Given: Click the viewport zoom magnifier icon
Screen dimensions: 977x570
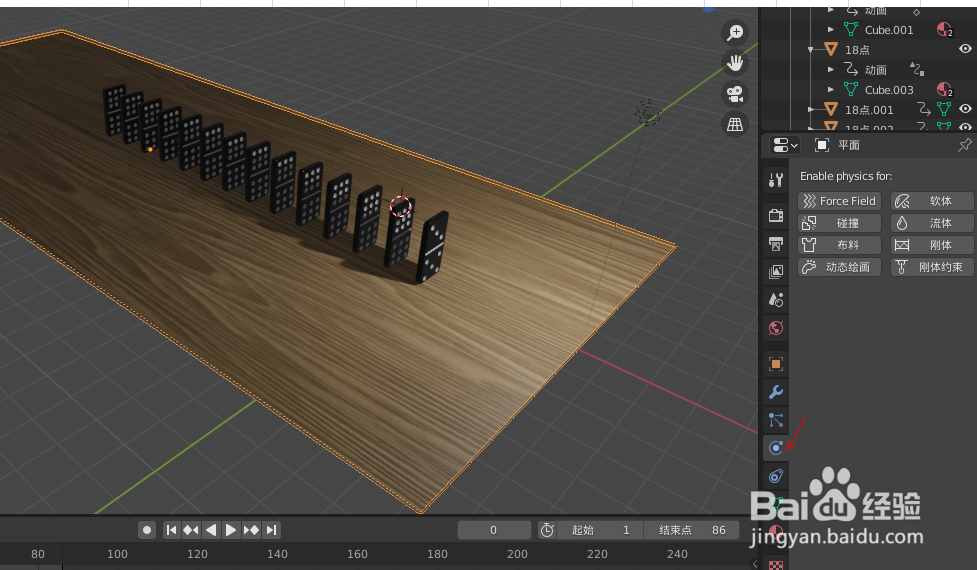Looking at the screenshot, I should (x=735, y=32).
